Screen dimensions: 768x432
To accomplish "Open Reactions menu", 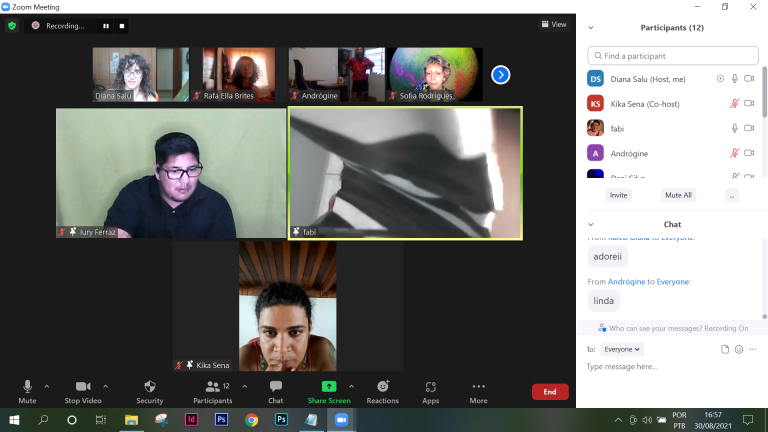I will click(x=383, y=392).
